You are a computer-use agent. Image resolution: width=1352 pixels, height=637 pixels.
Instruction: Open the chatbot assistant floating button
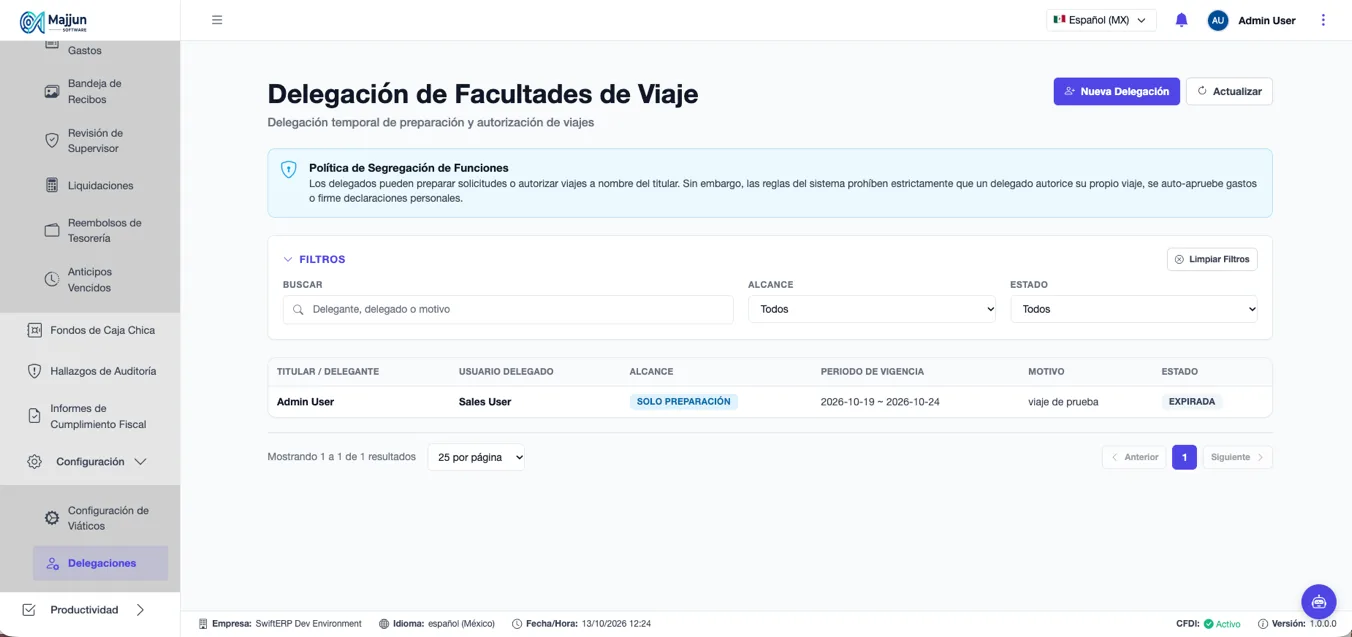click(x=1318, y=602)
